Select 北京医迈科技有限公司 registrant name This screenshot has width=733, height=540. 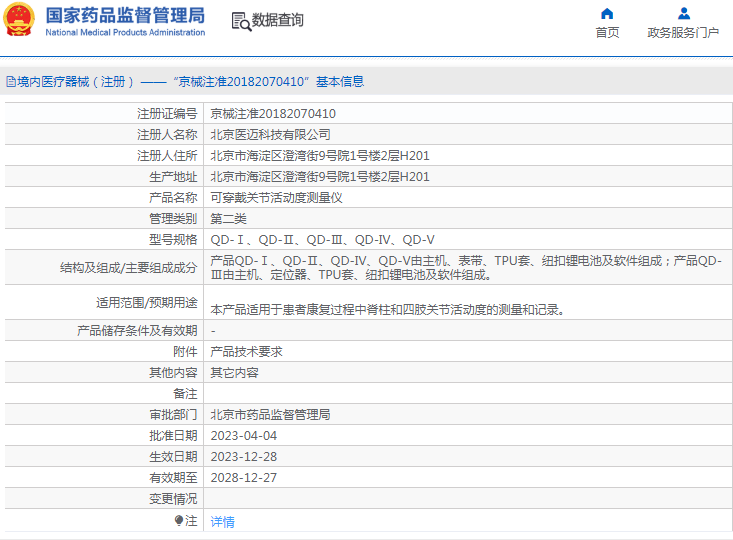tap(270, 135)
